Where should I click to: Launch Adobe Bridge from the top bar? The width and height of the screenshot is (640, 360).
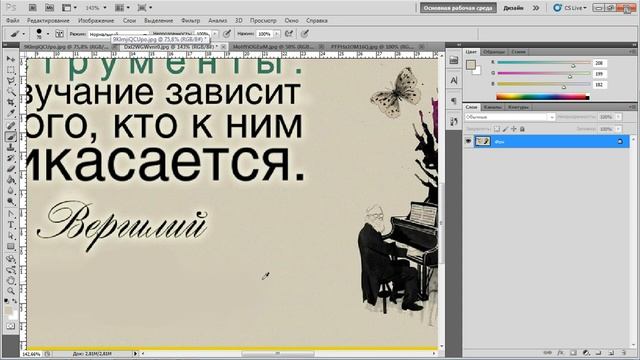(33, 8)
